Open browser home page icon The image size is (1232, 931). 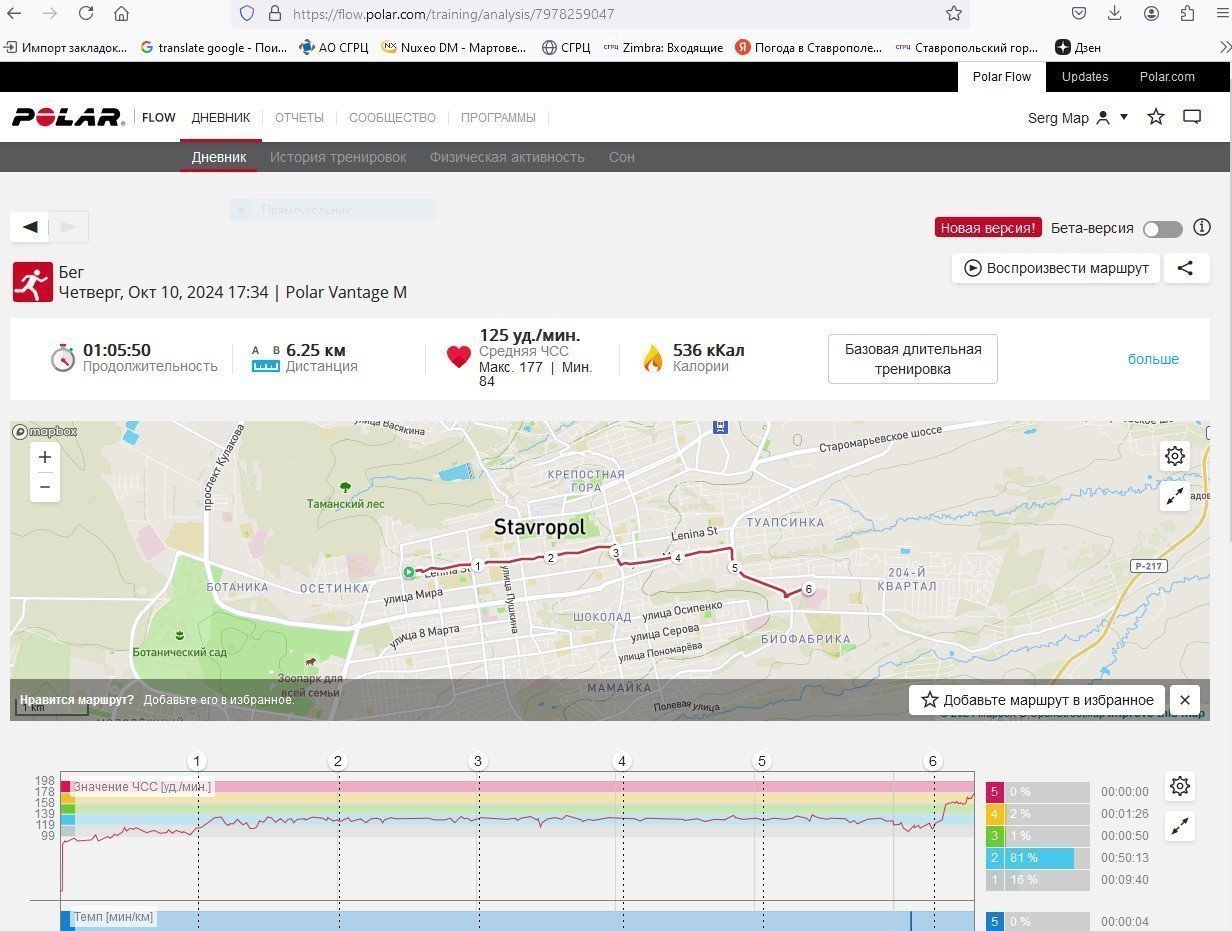point(121,13)
